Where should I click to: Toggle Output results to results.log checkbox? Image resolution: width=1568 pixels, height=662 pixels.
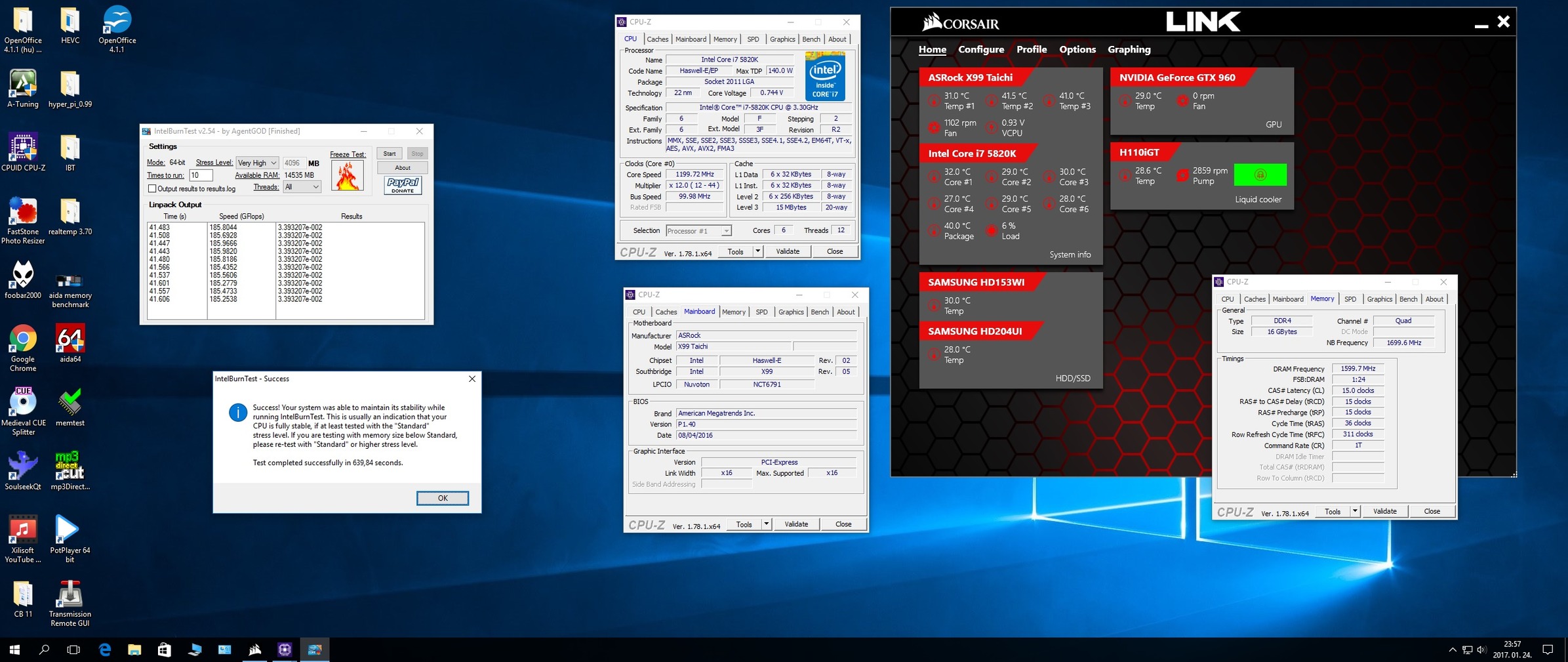[152, 188]
